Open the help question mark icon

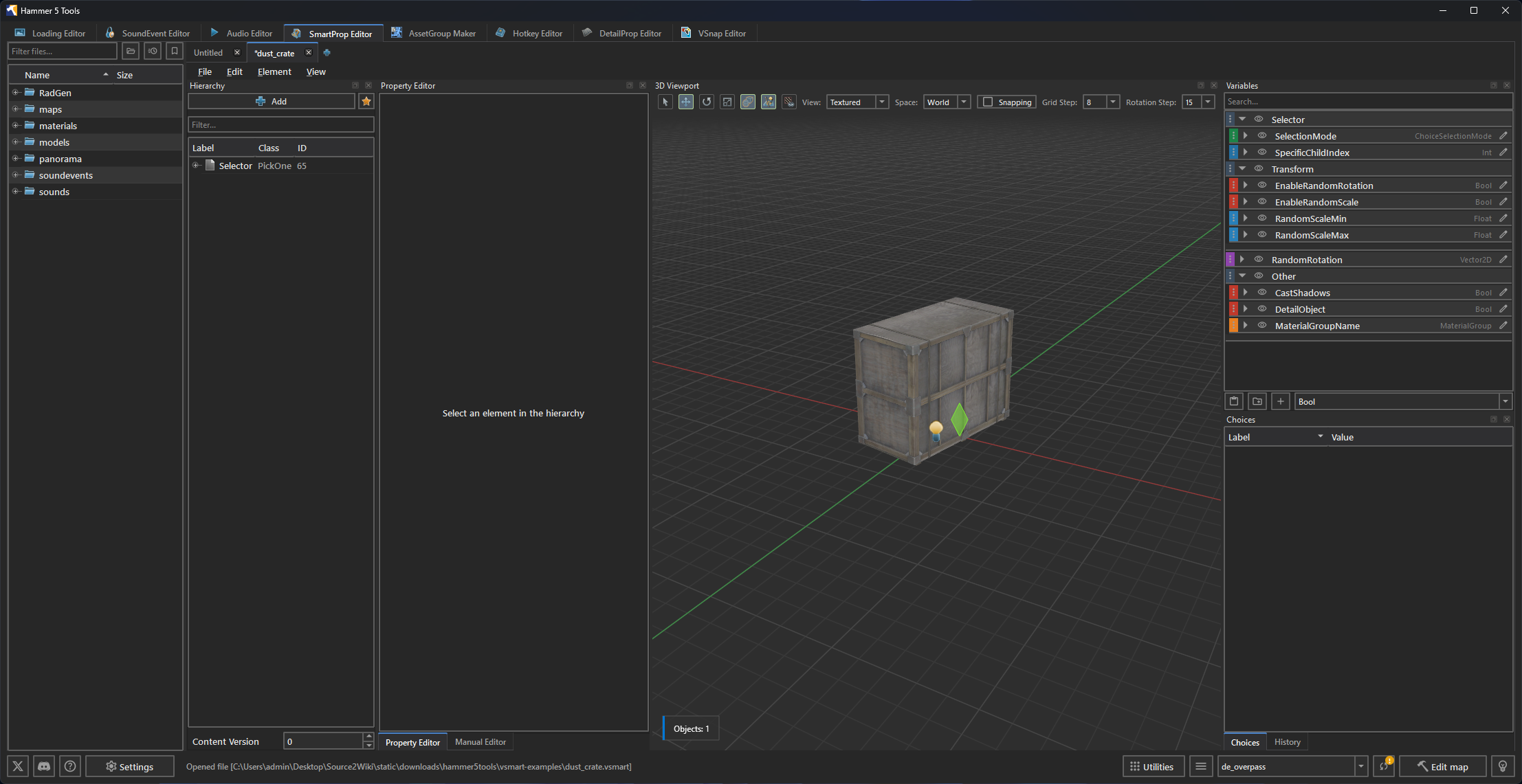tap(70, 766)
